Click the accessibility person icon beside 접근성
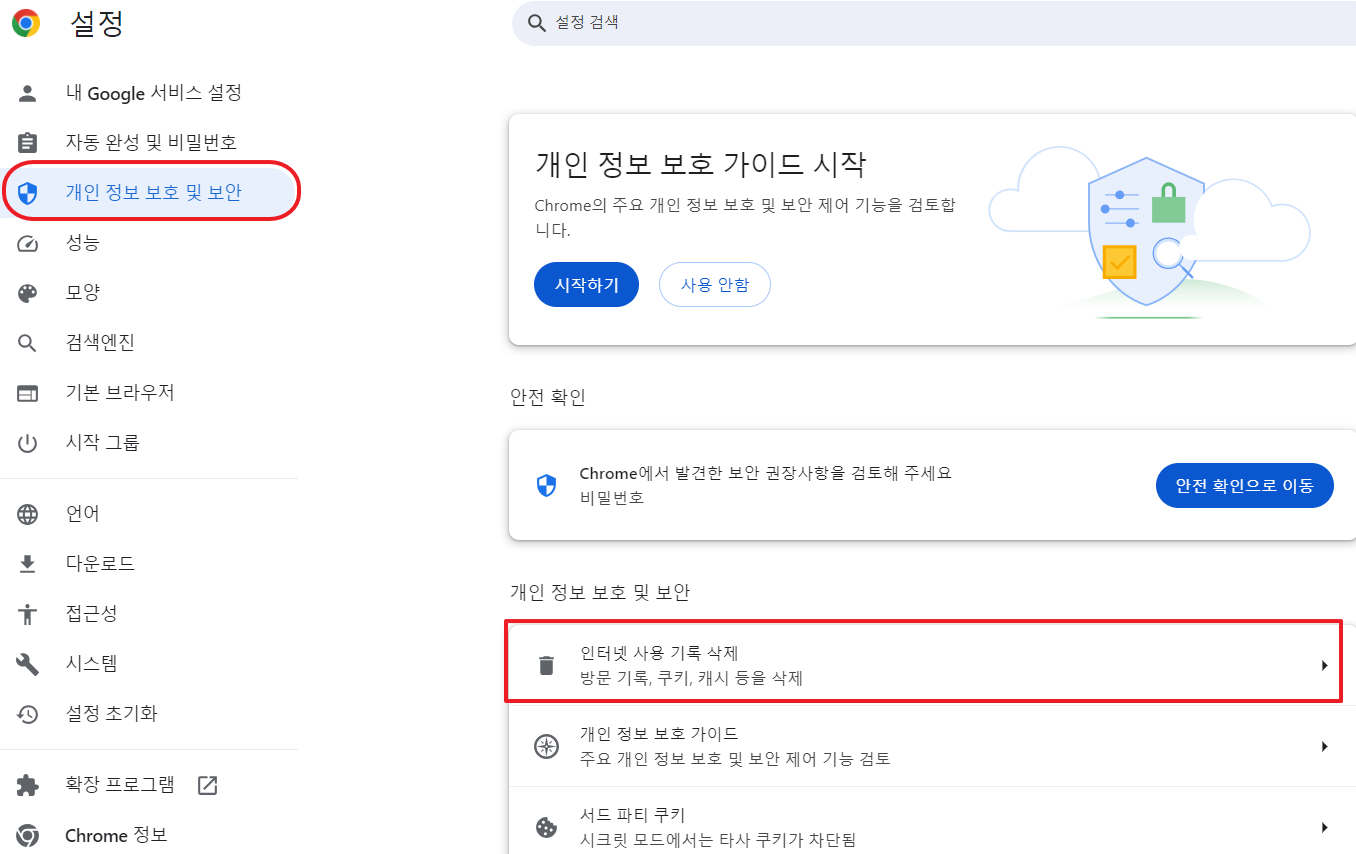 tap(30, 613)
